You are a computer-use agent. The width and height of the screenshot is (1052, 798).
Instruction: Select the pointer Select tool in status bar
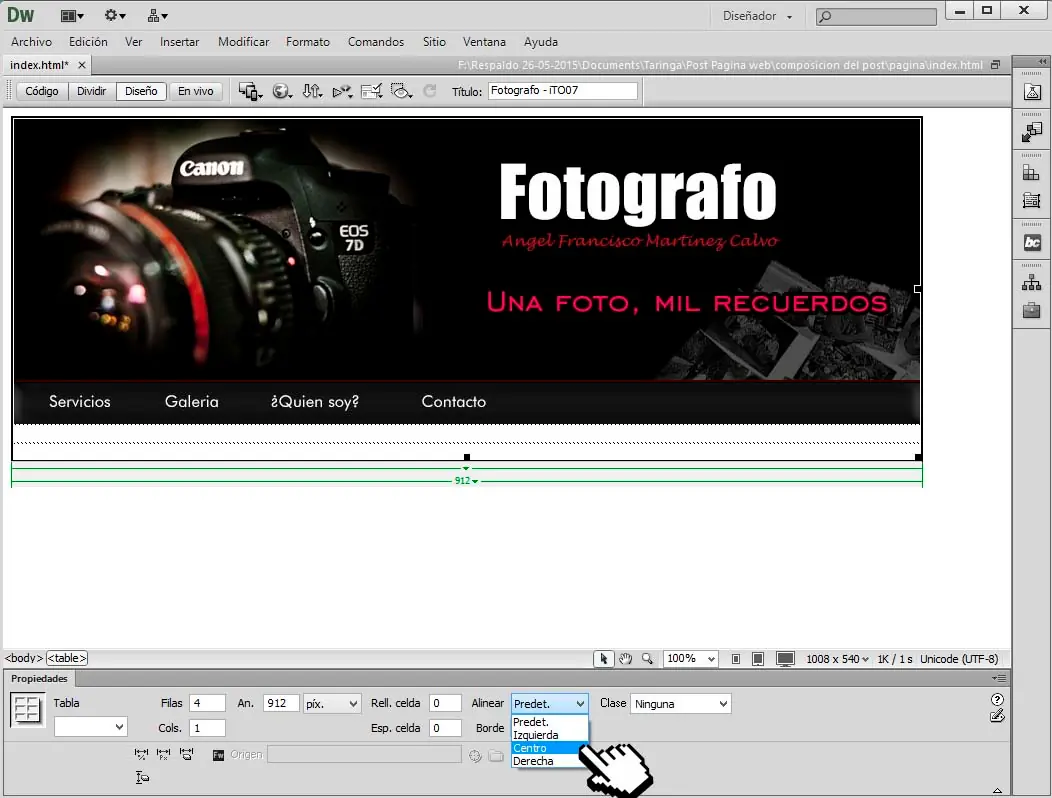tap(603, 659)
